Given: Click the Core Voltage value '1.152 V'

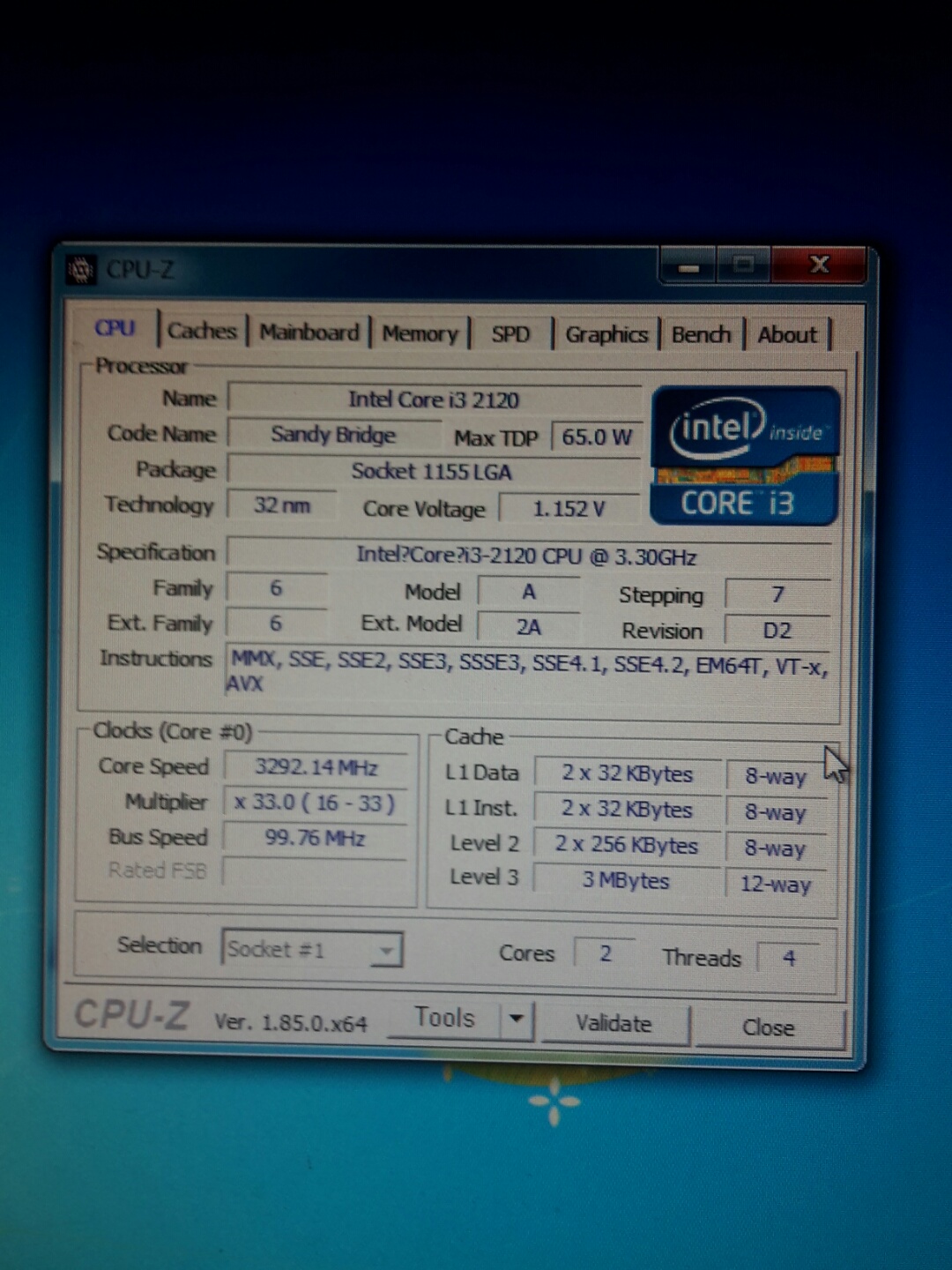Looking at the screenshot, I should 569,508.
